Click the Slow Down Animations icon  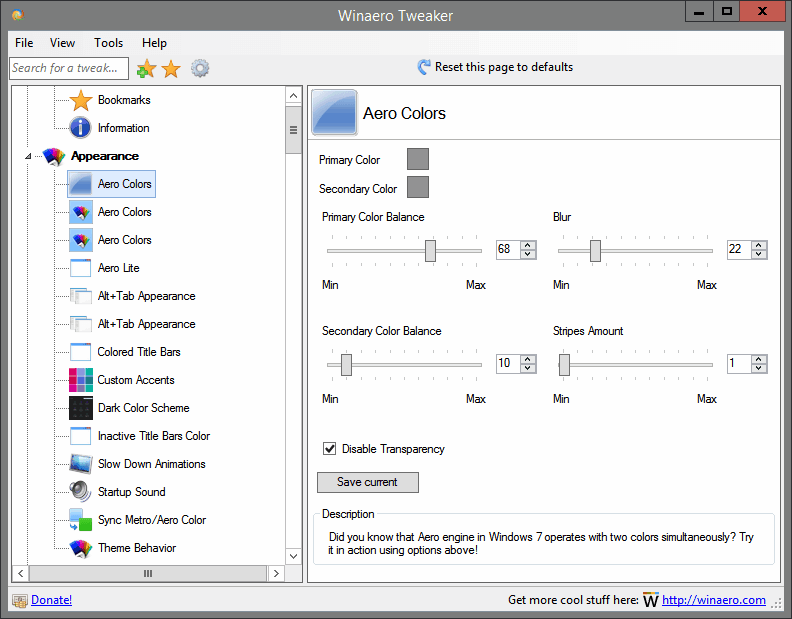(81, 464)
